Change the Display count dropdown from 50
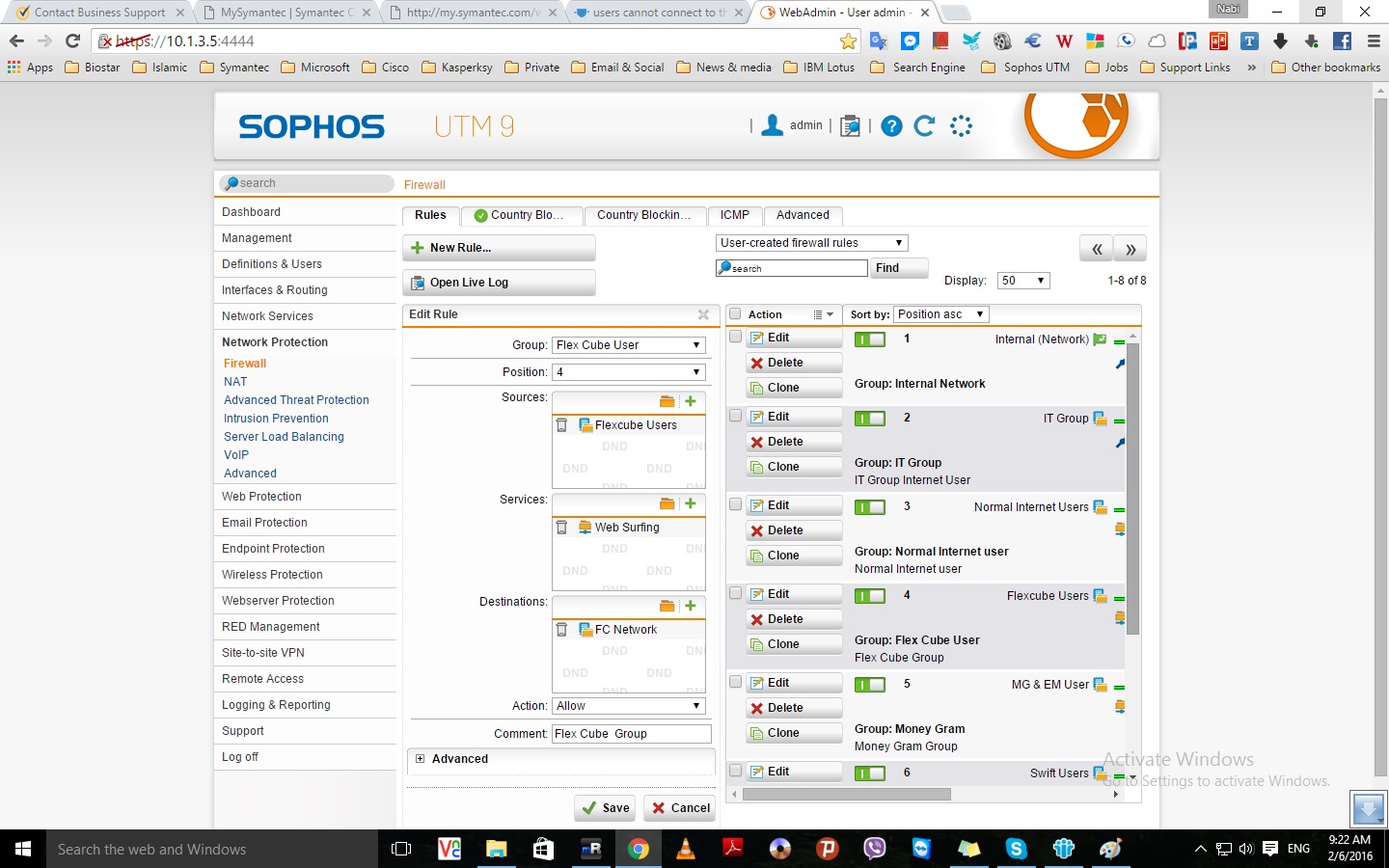Image resolution: width=1389 pixels, height=868 pixels. (x=1024, y=281)
